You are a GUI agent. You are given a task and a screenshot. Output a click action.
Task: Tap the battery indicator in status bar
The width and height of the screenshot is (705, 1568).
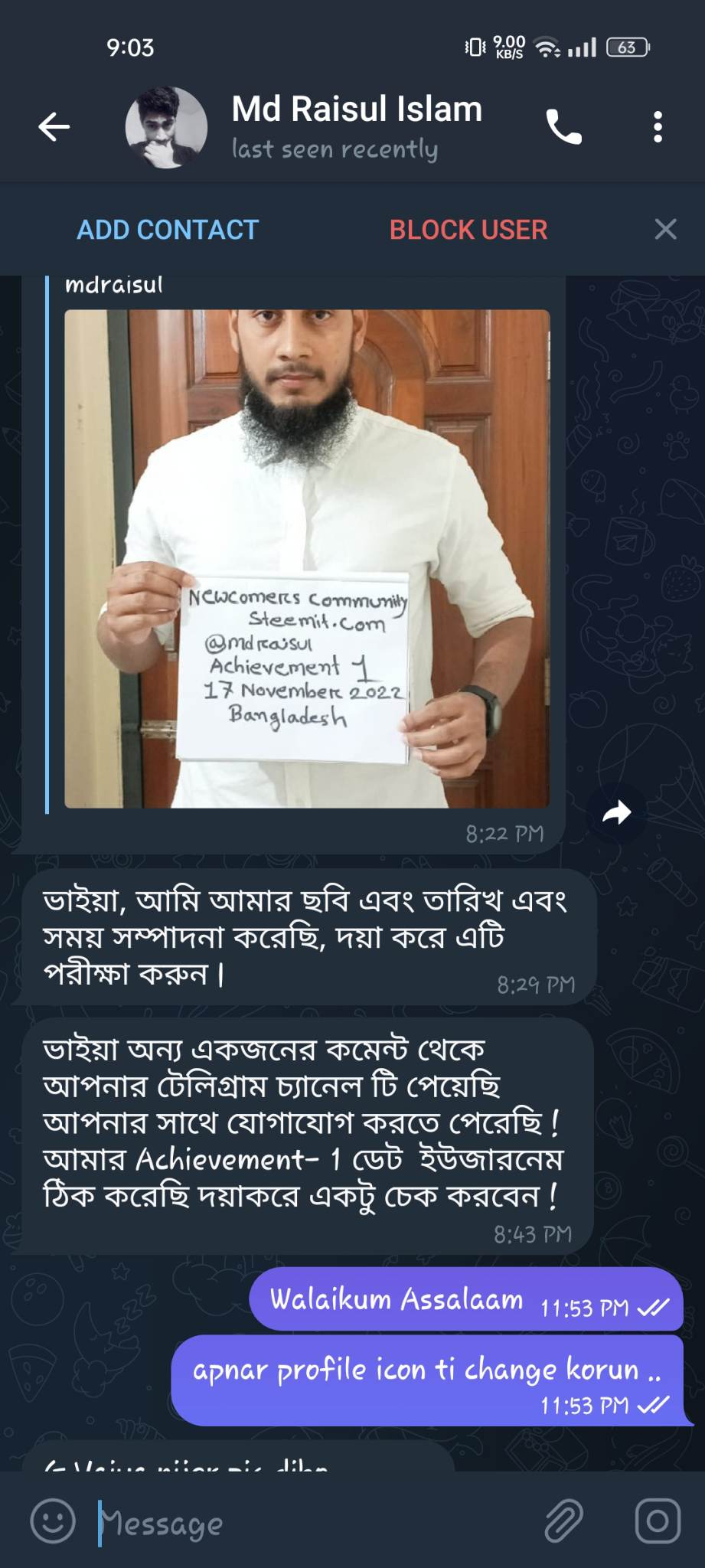pyautogui.click(x=628, y=47)
